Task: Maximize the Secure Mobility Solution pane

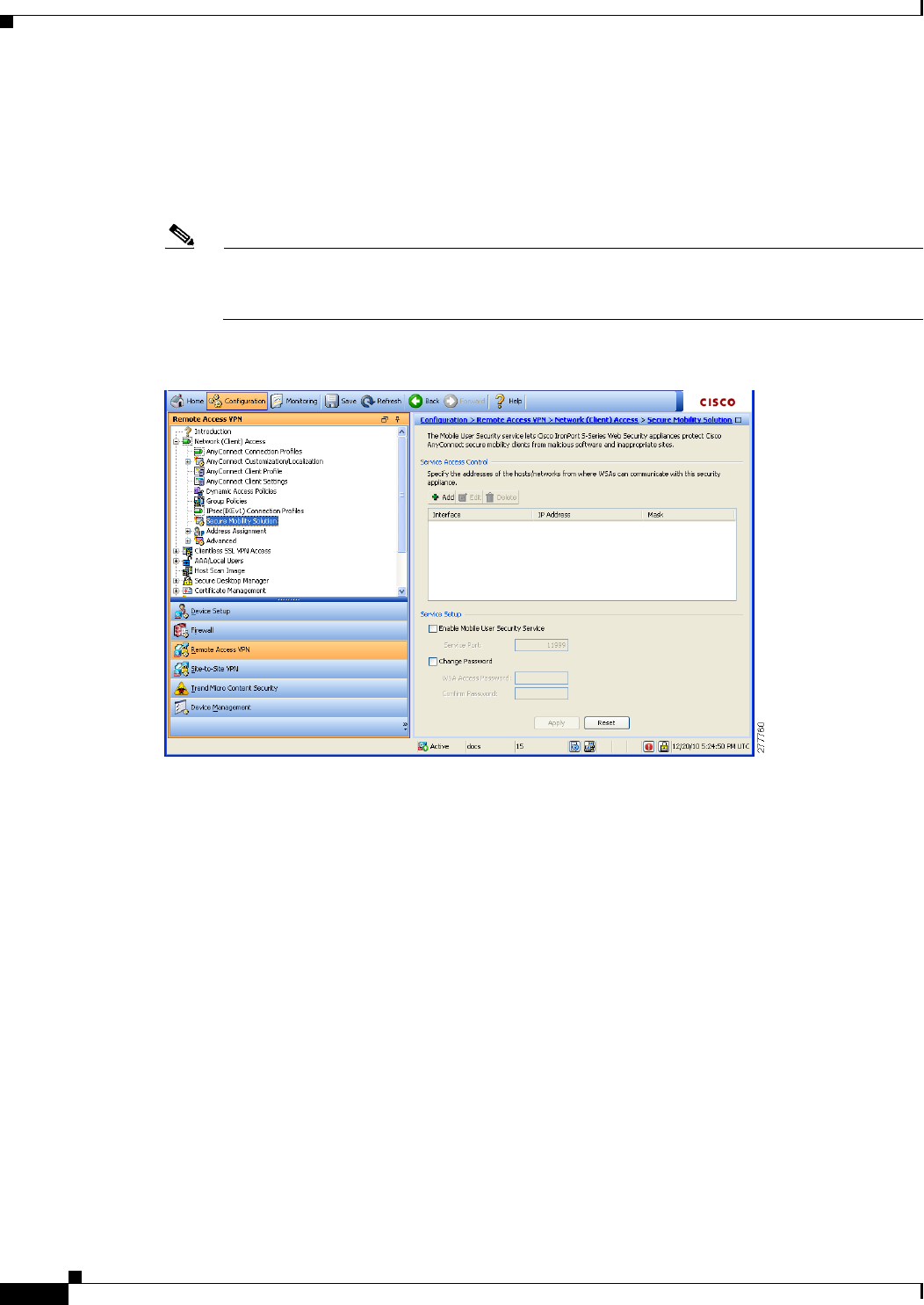Action: pyautogui.click(x=739, y=420)
